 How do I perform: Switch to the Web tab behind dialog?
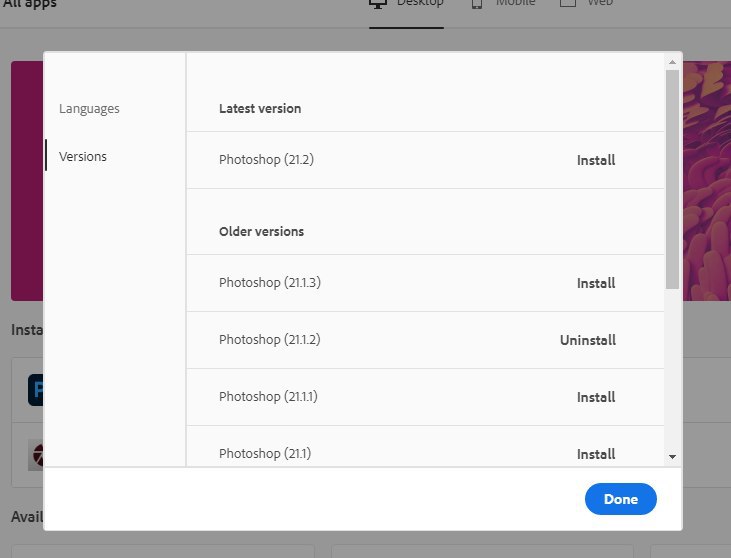586,5
